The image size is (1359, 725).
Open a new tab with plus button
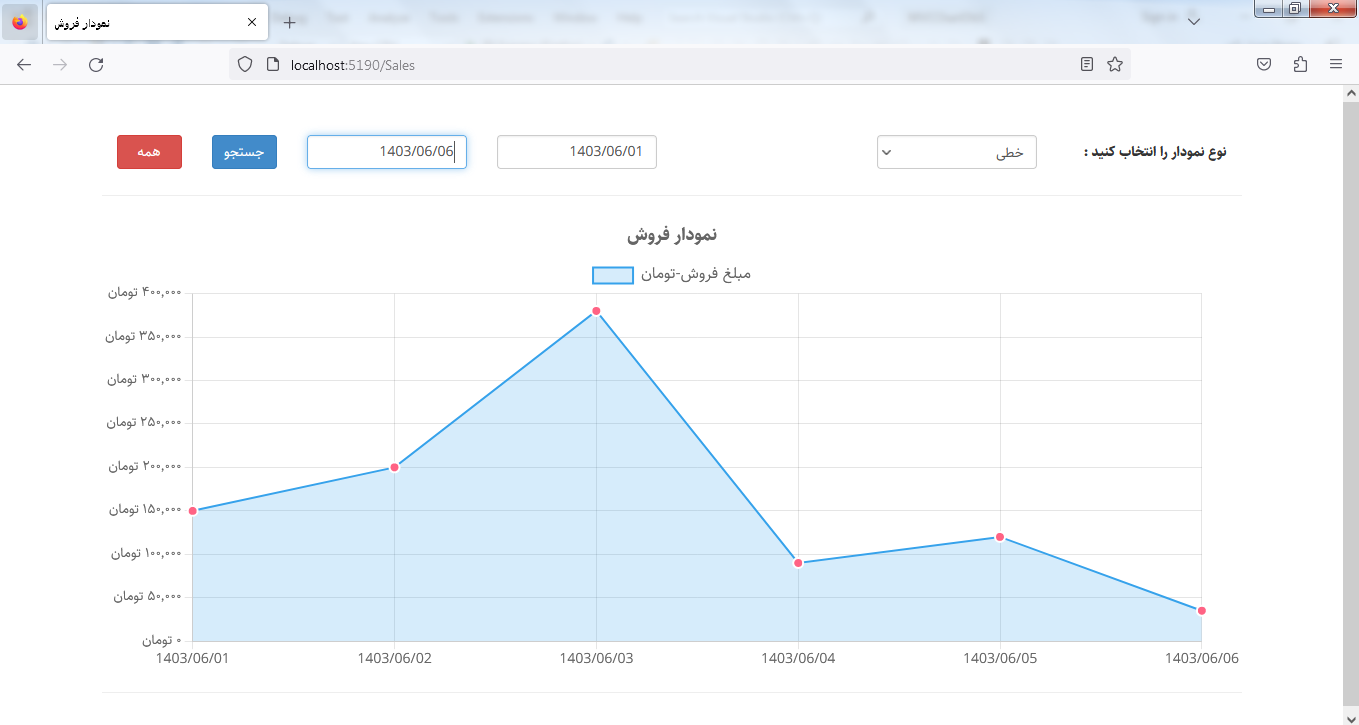(289, 22)
